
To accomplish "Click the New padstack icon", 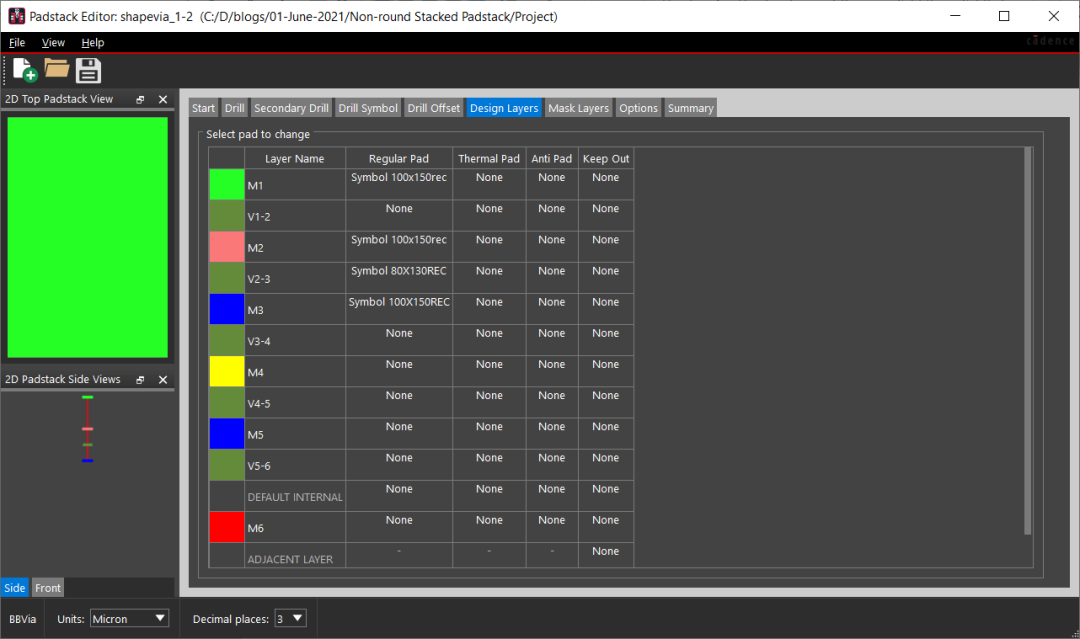I will click(25, 69).
